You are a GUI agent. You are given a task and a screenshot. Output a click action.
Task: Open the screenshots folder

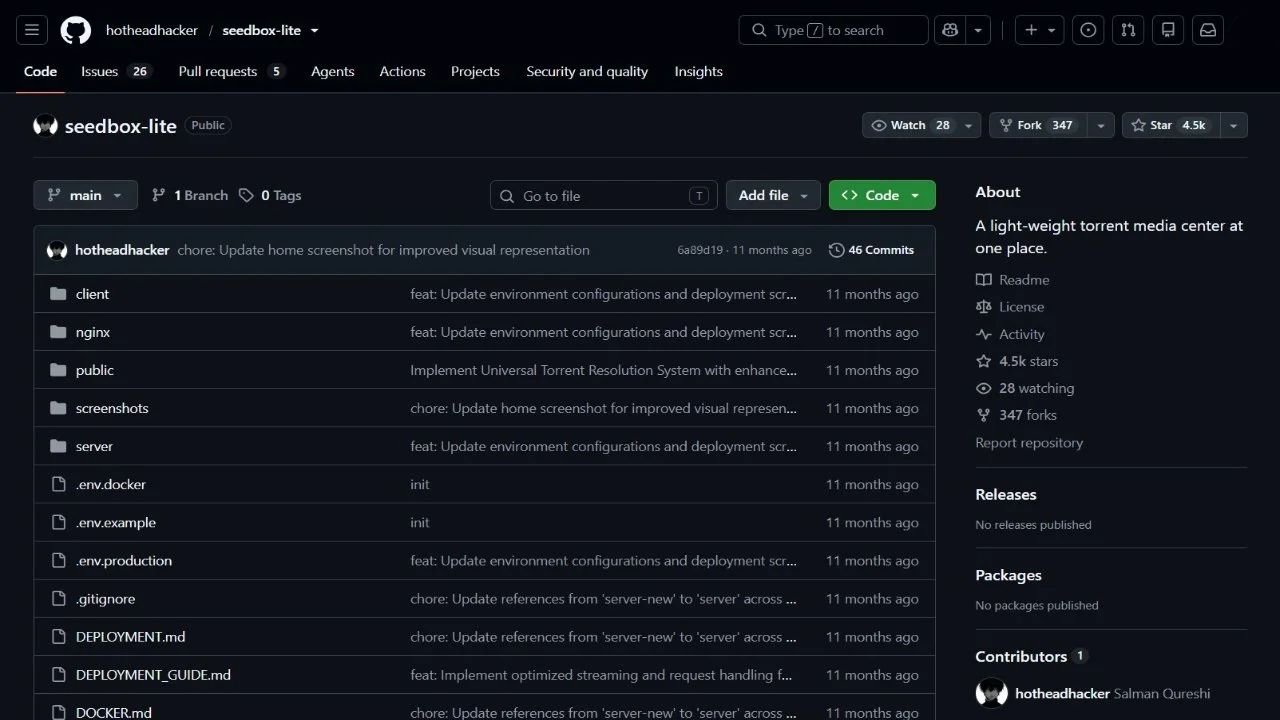[112, 408]
